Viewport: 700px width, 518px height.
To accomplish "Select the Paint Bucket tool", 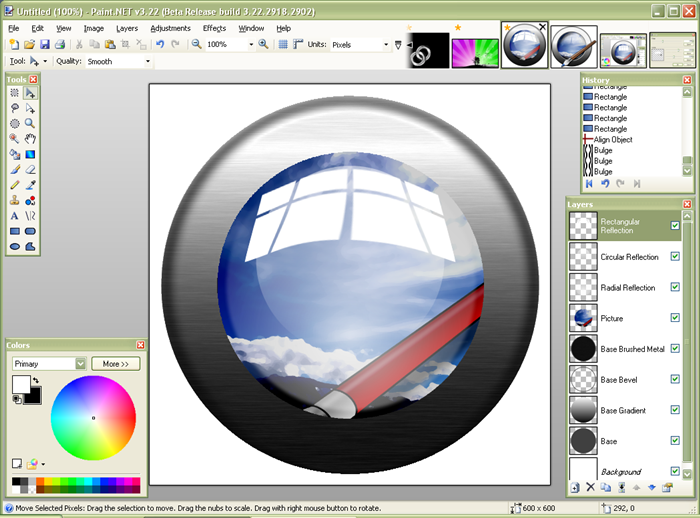I will 15,155.
